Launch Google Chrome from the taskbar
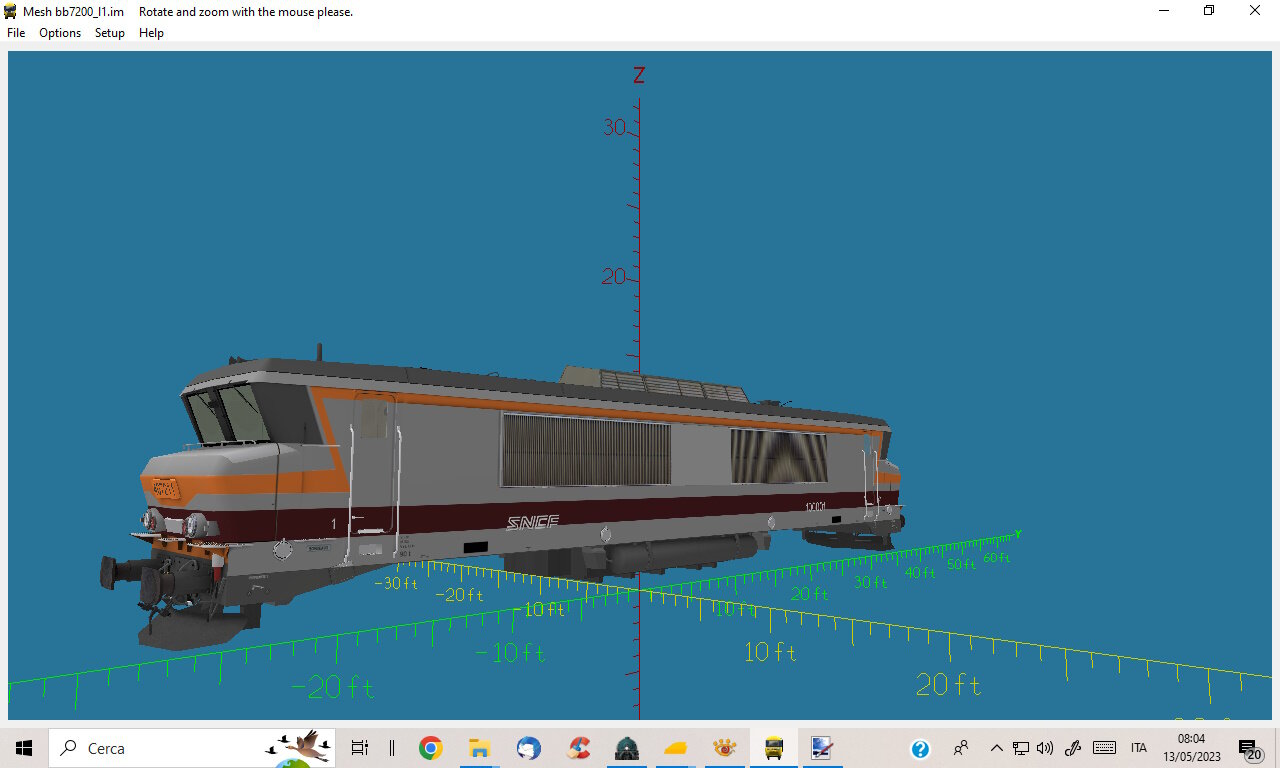 [x=431, y=748]
